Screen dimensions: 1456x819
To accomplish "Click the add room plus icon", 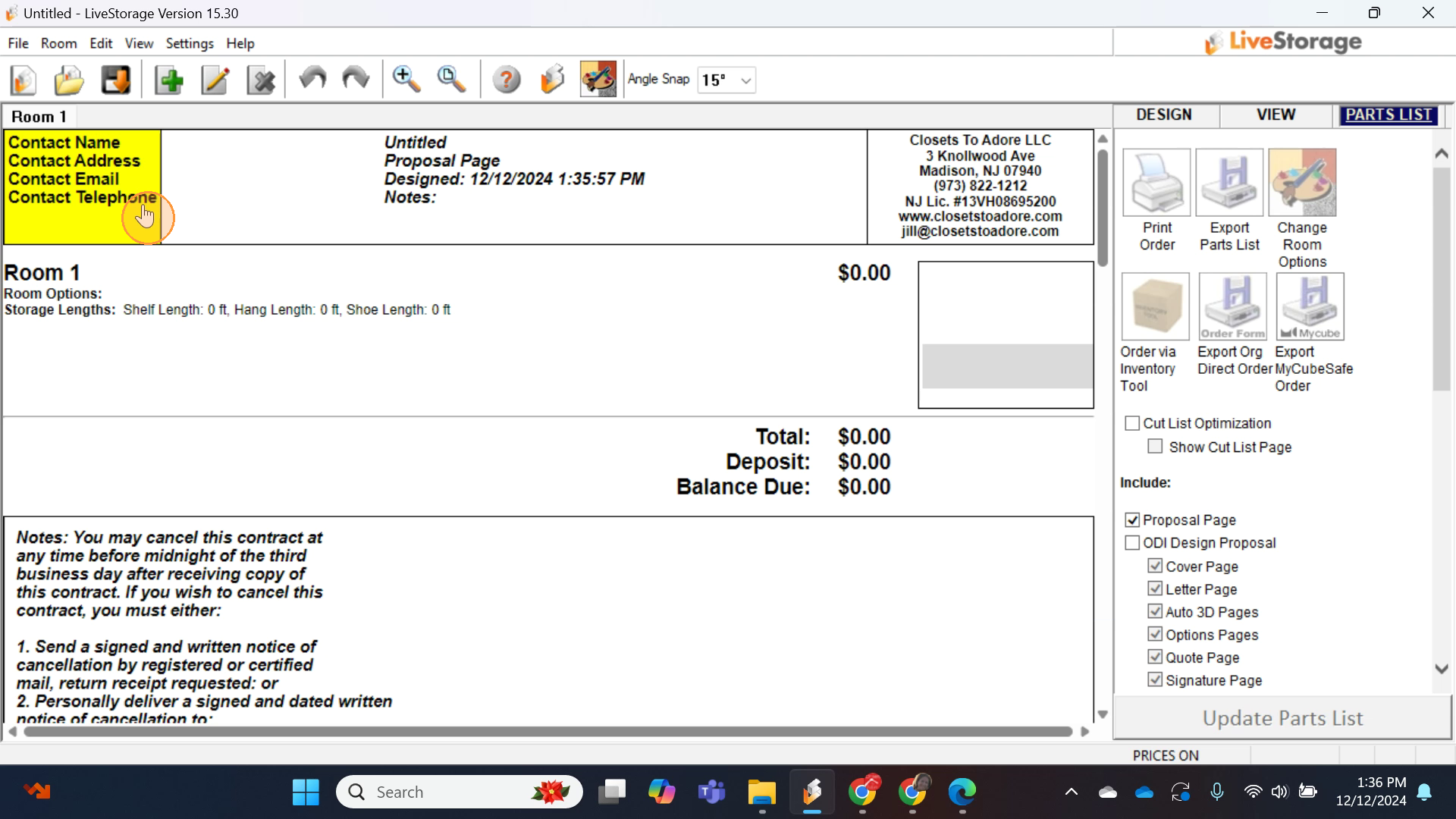I will (x=169, y=80).
